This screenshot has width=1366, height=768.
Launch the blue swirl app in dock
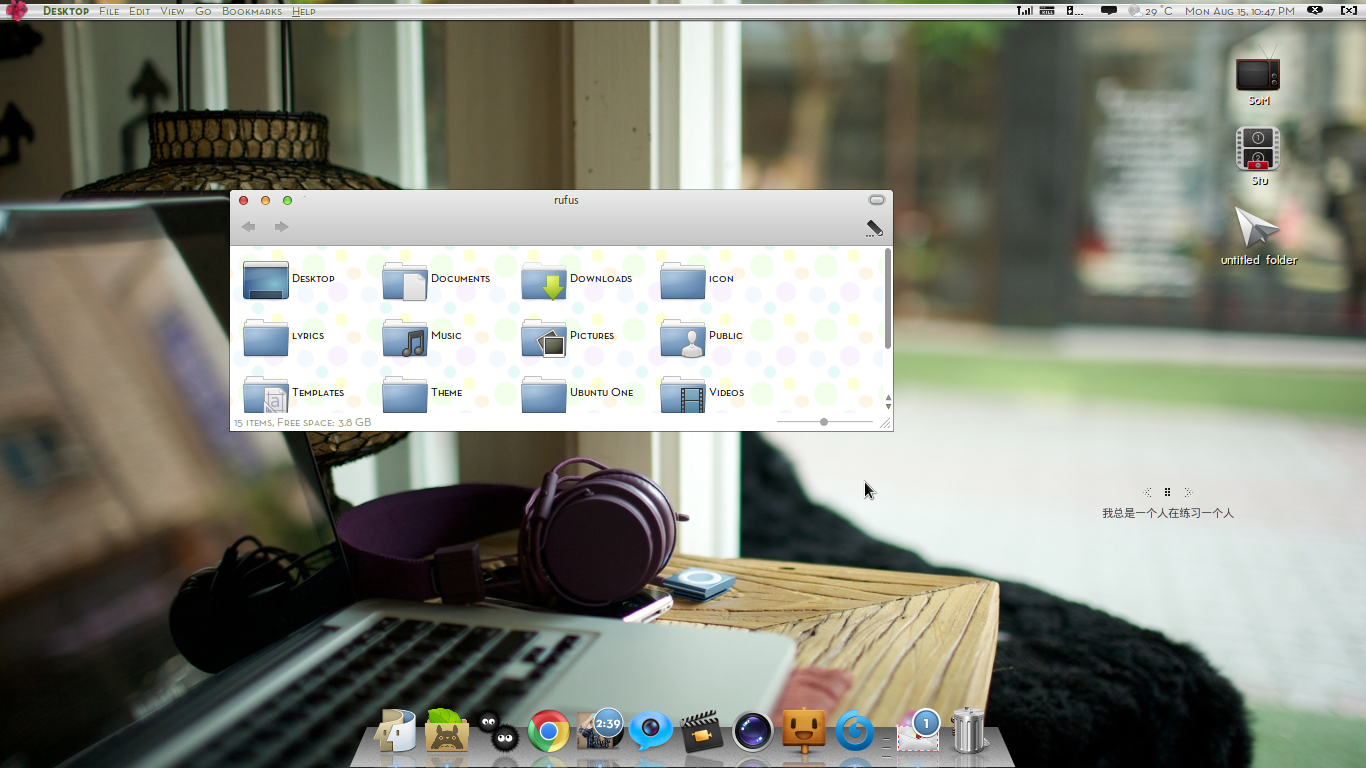pos(854,732)
